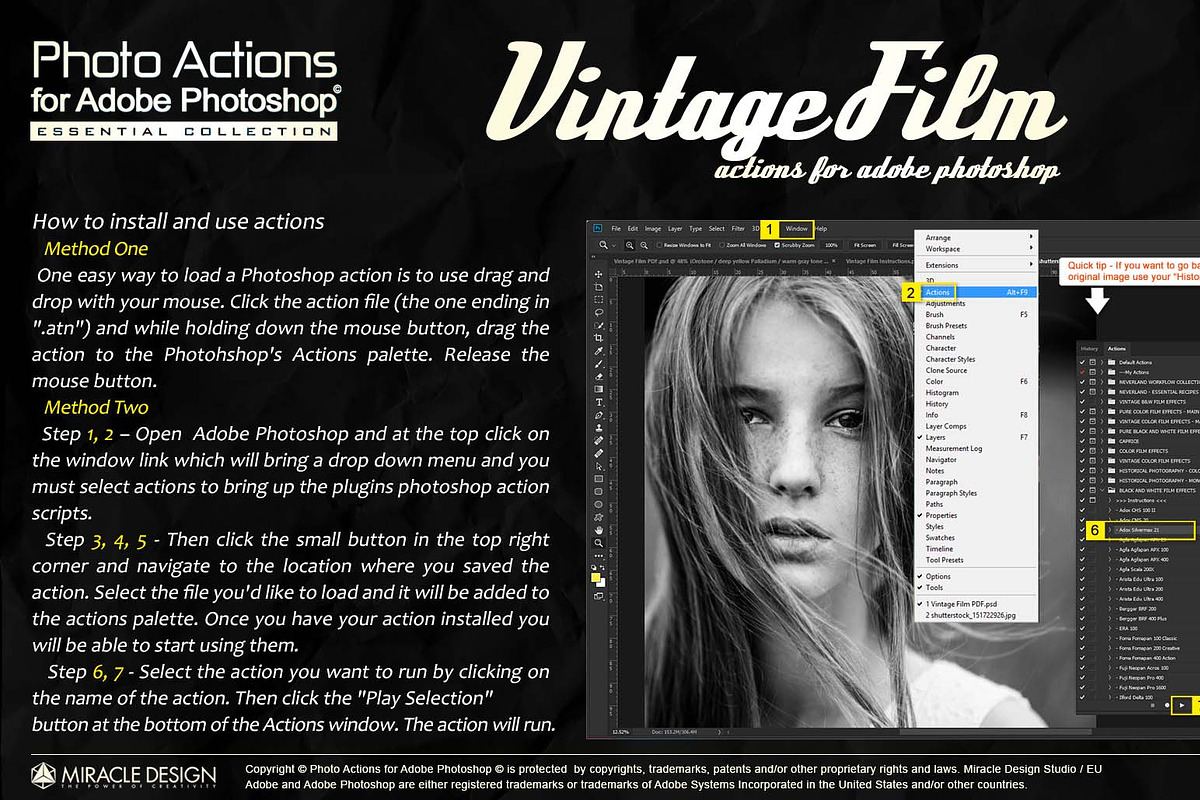Open the Filter menu
The image size is (1200, 800).
738,229
